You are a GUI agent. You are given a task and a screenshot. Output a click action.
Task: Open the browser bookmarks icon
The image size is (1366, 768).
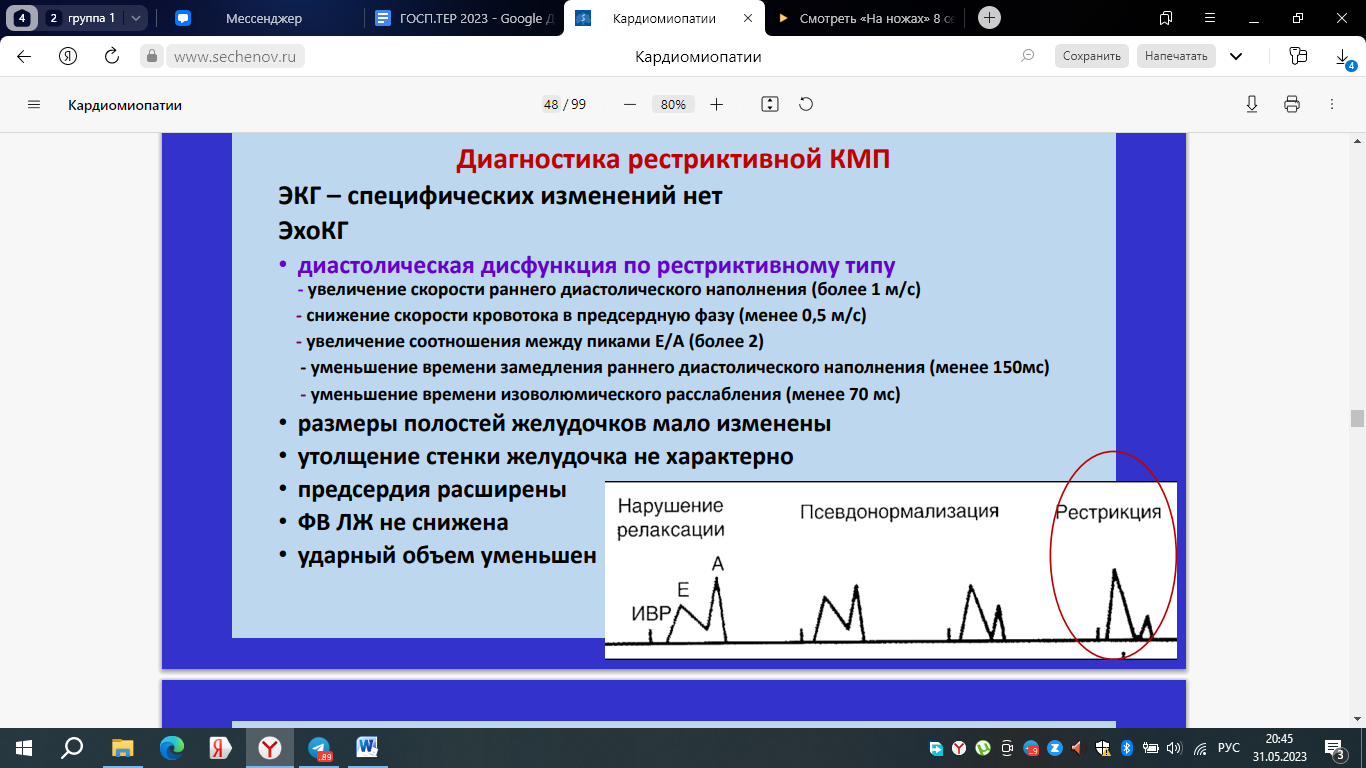(1298, 56)
